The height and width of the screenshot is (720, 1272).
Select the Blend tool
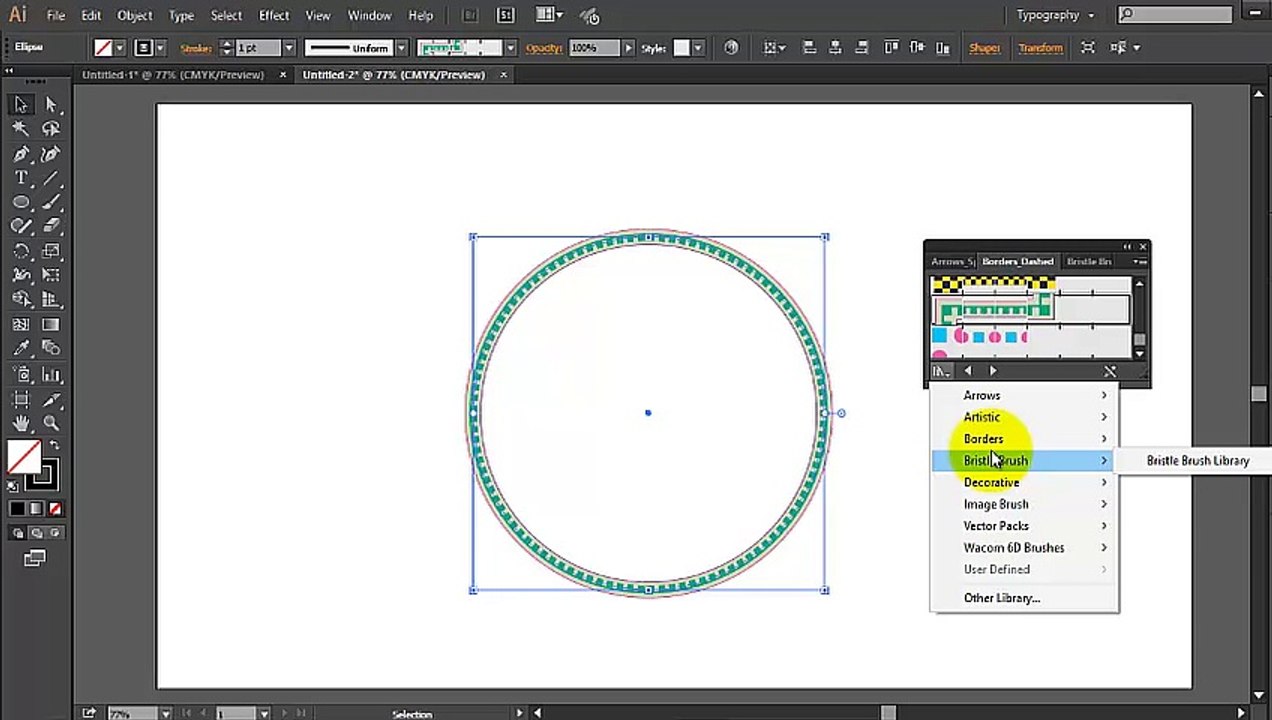[51, 348]
